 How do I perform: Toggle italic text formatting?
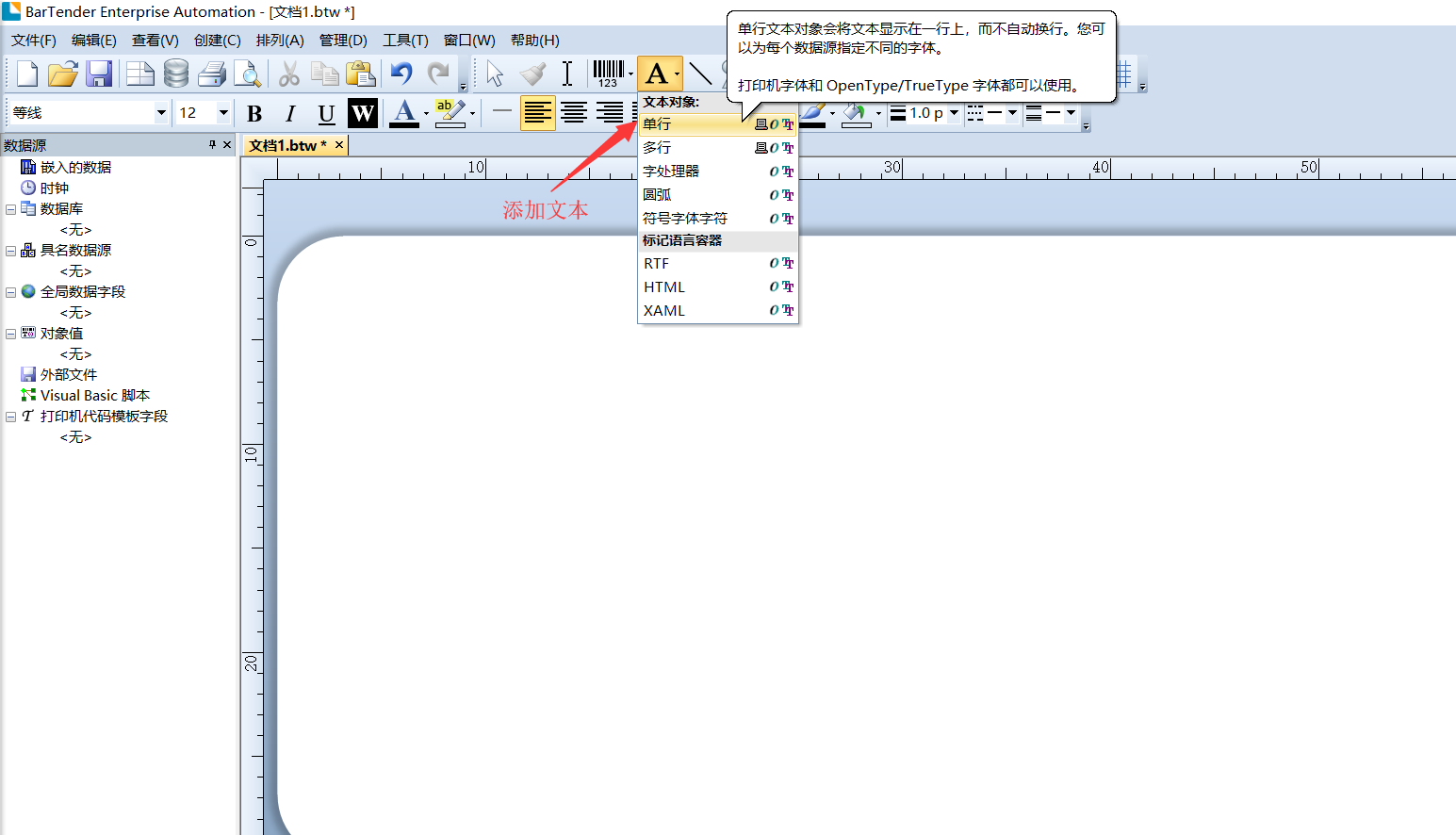point(290,114)
